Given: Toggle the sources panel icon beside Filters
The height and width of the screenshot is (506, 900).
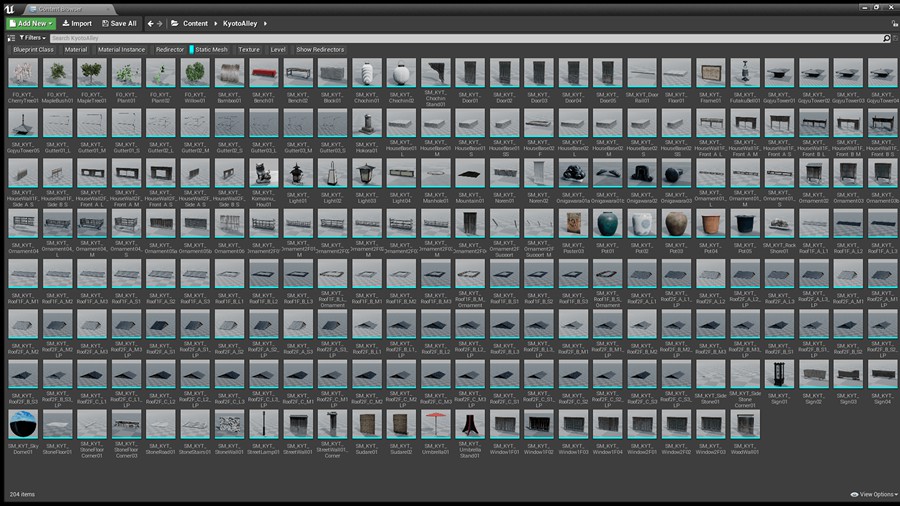Looking at the screenshot, I should 11,38.
